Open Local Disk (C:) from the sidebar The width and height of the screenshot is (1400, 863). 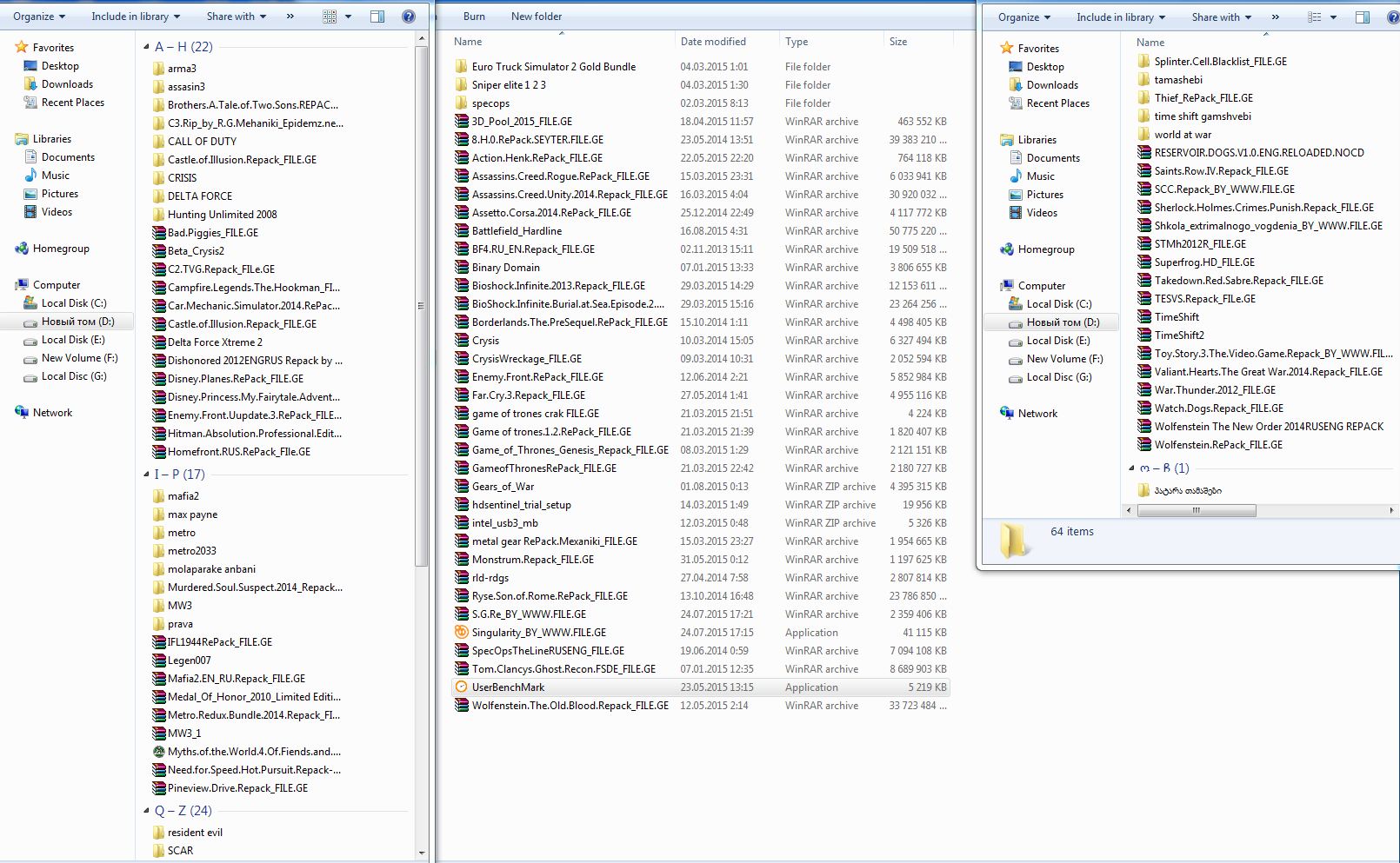74,302
